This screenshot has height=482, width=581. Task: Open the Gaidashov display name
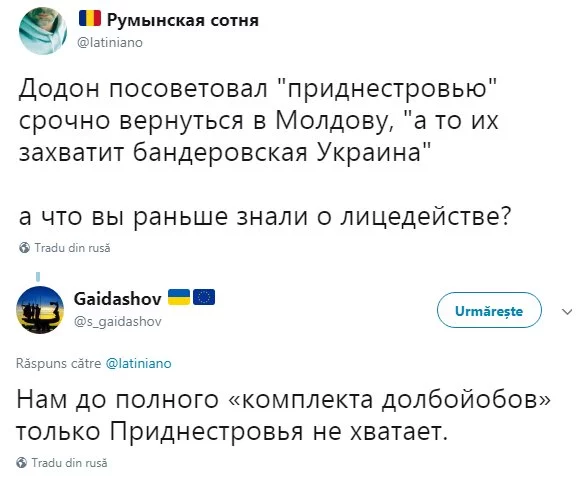(118, 299)
